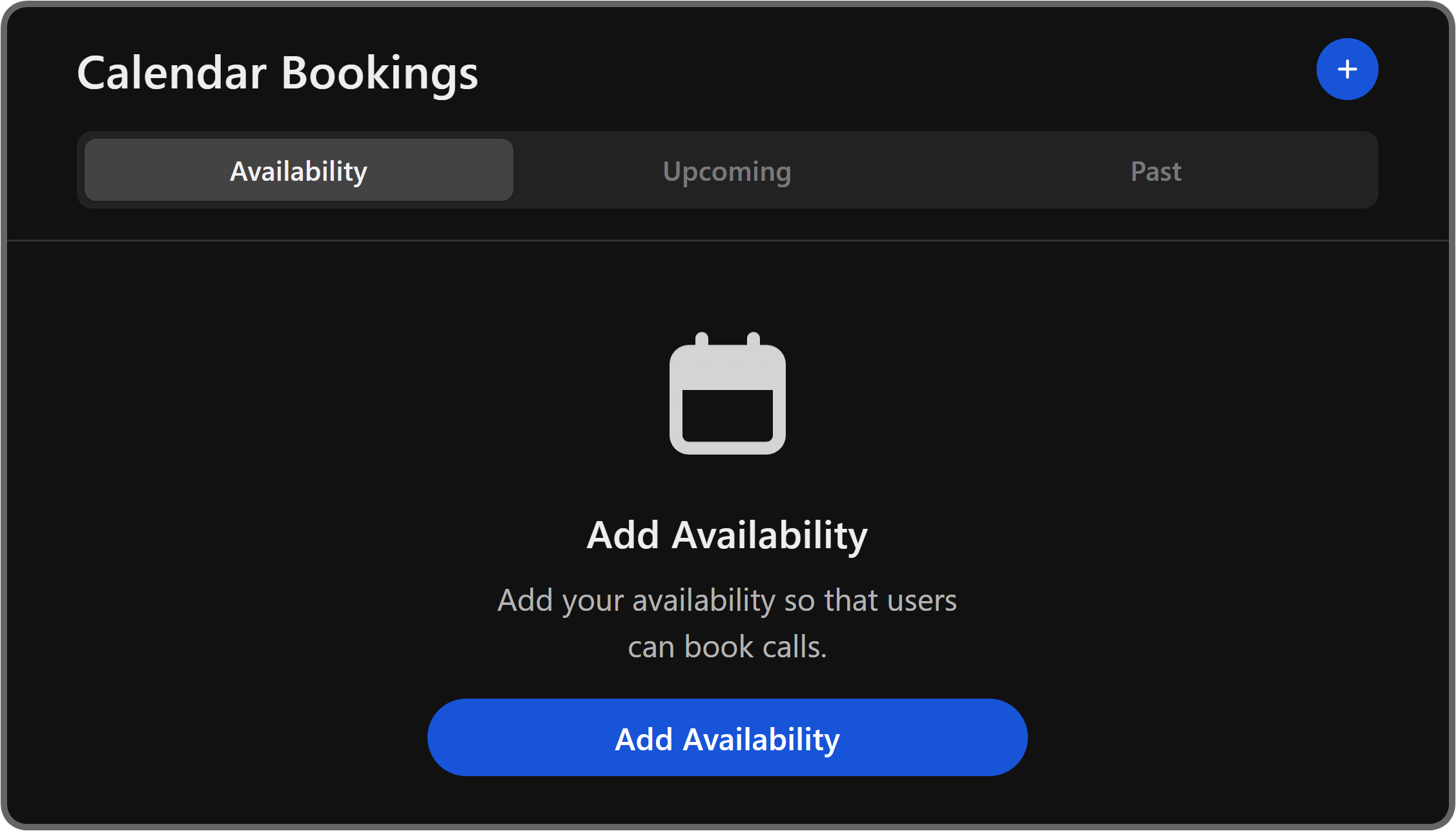Return to the highlighted Availability segment
This screenshot has height=831, width=1456.
coord(298,171)
